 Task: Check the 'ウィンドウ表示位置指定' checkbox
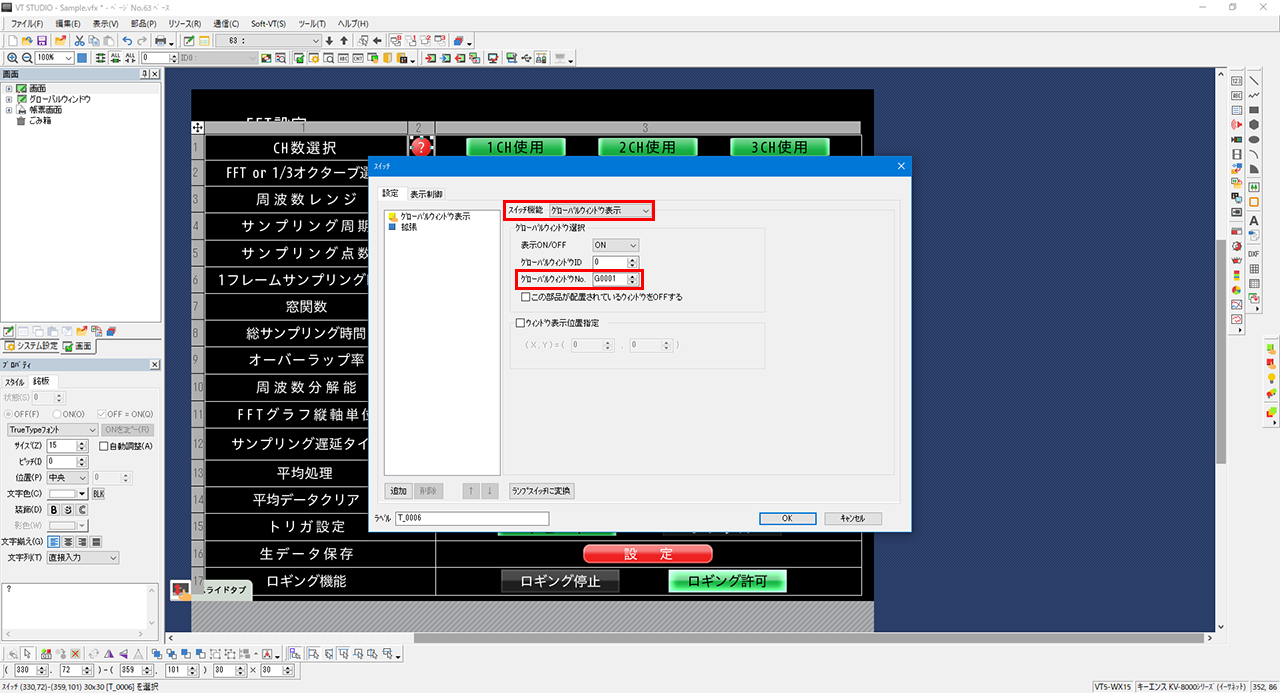pos(519,323)
